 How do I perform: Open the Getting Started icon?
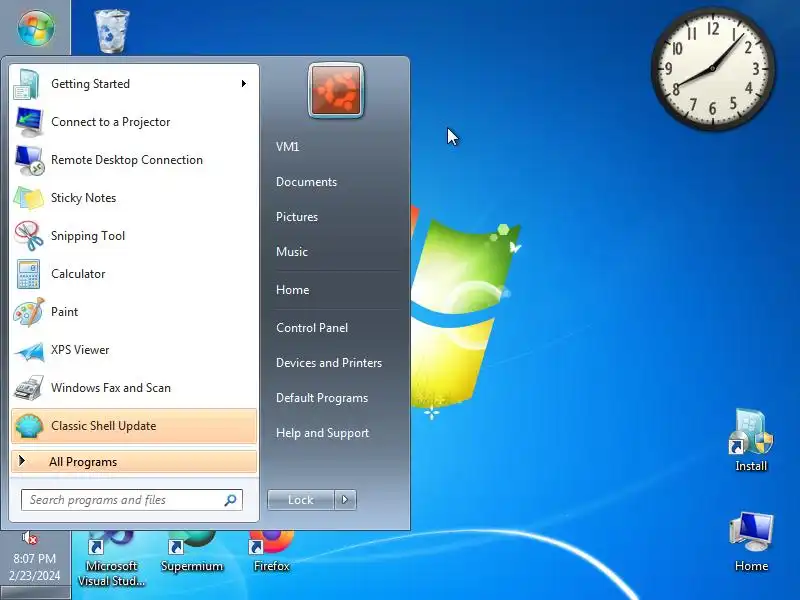click(27, 84)
